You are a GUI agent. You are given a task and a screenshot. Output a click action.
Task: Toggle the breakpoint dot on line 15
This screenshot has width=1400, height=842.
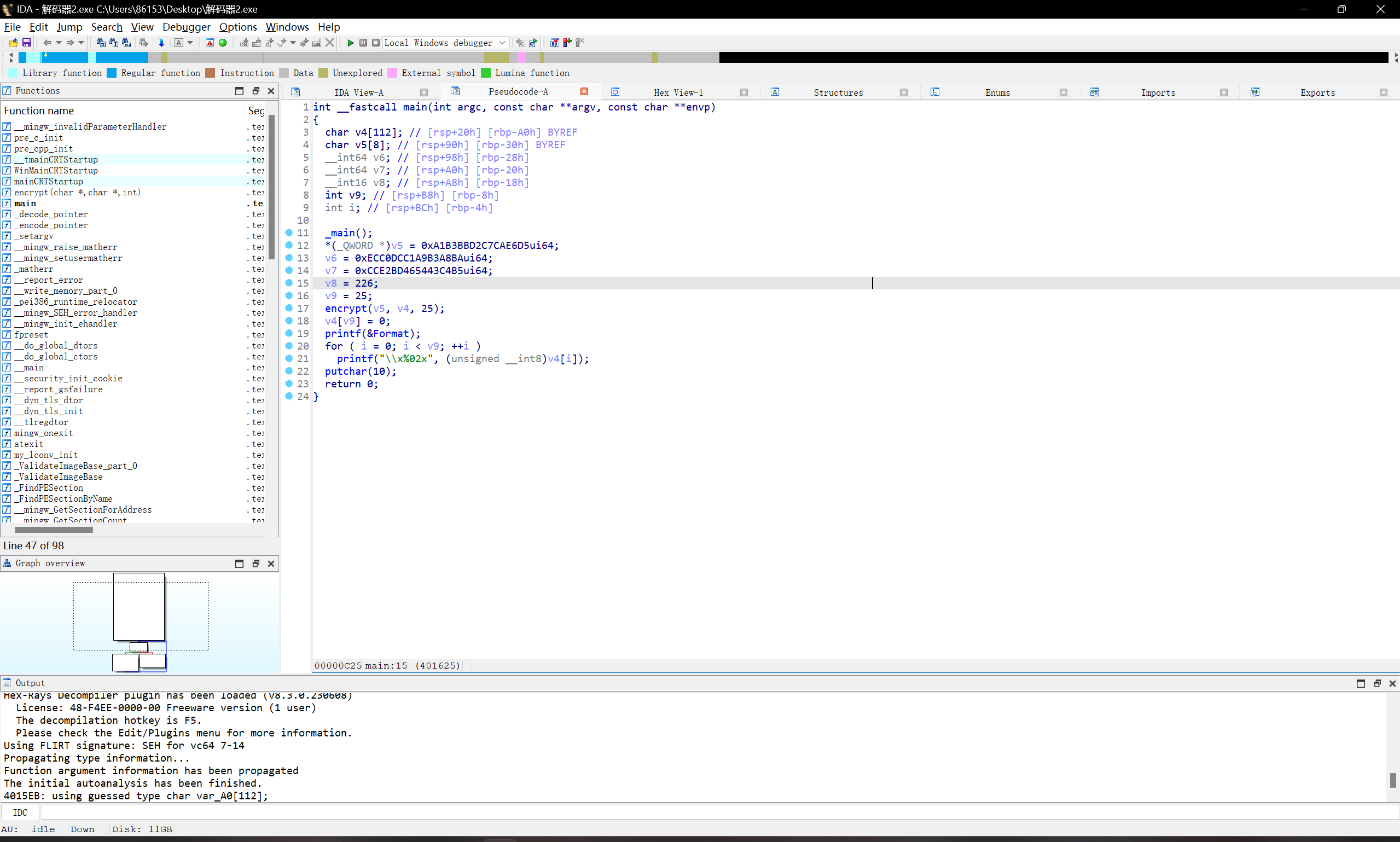coord(289,282)
